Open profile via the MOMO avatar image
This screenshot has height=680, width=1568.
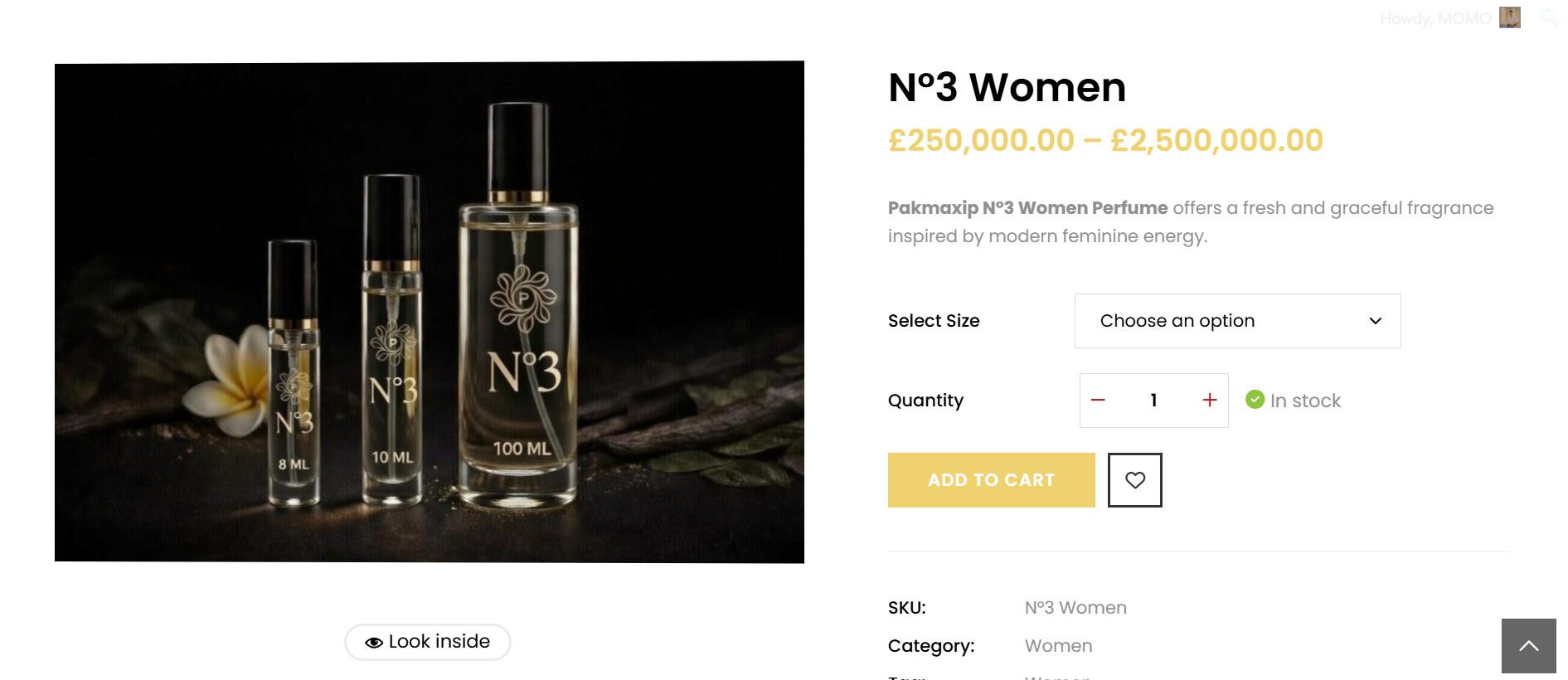1510,17
